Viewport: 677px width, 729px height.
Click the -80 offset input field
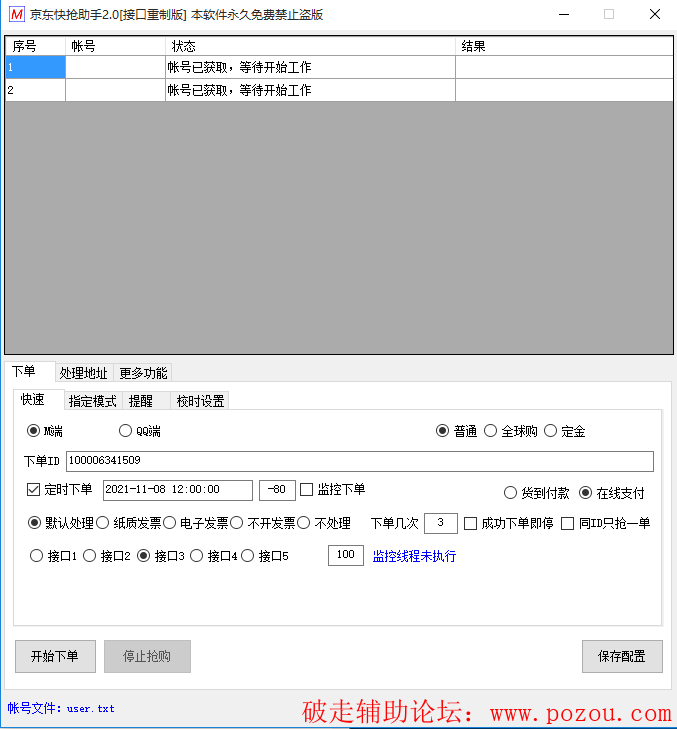pyautogui.click(x=277, y=490)
